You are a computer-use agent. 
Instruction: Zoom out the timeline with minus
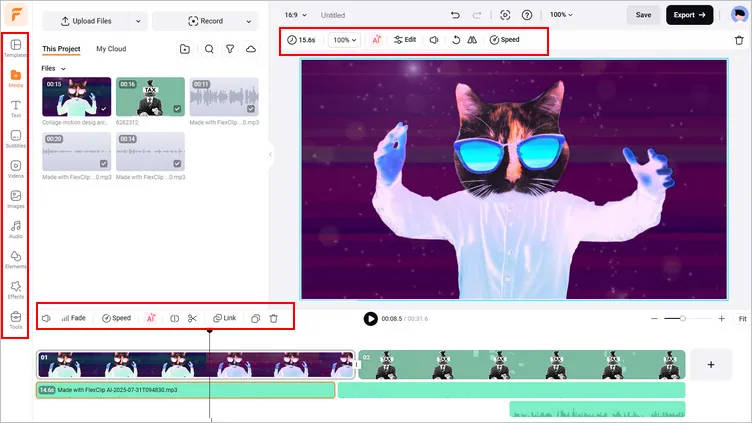[654, 318]
